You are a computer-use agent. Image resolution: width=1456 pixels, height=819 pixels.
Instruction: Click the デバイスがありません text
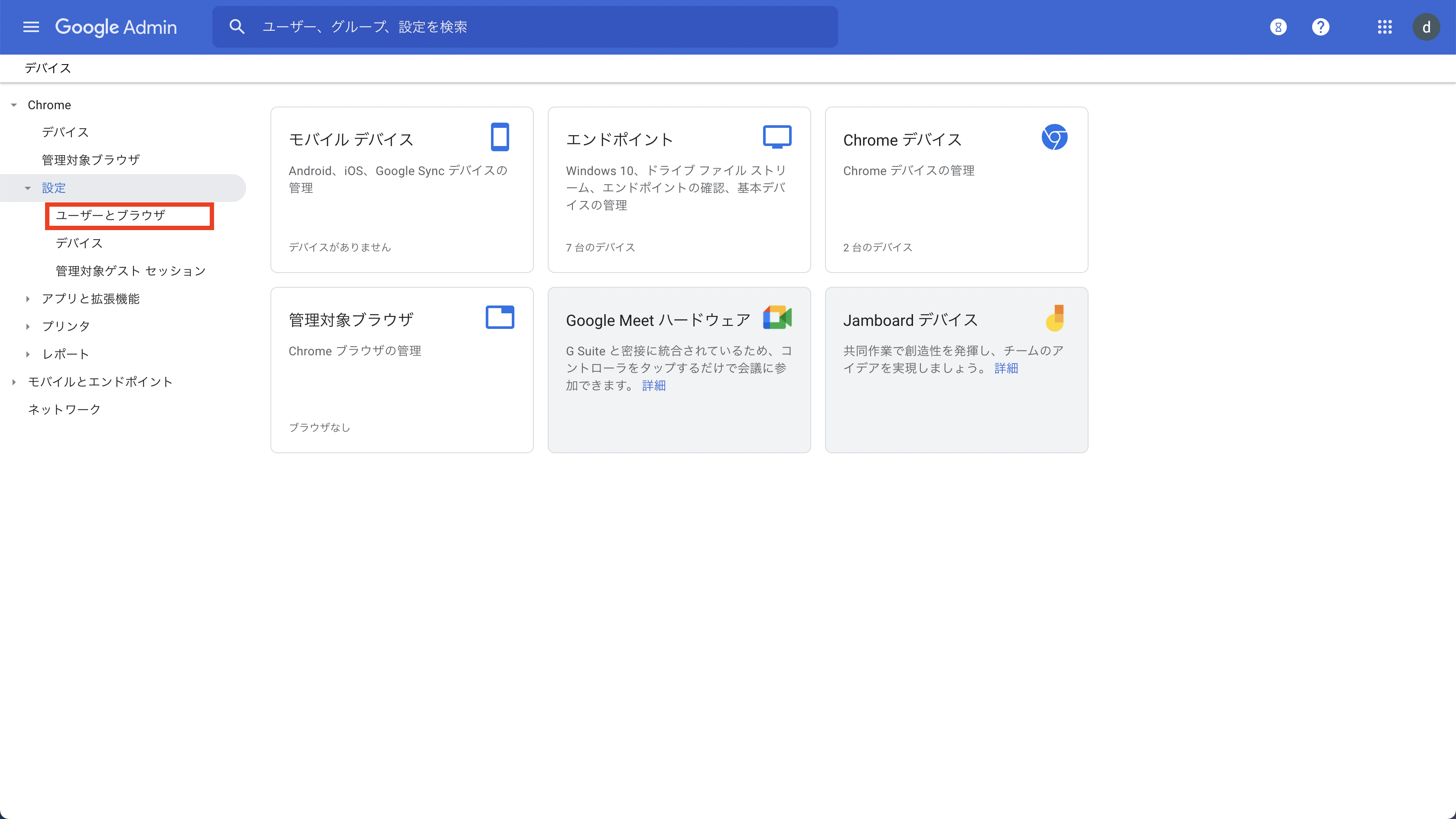[x=340, y=247]
